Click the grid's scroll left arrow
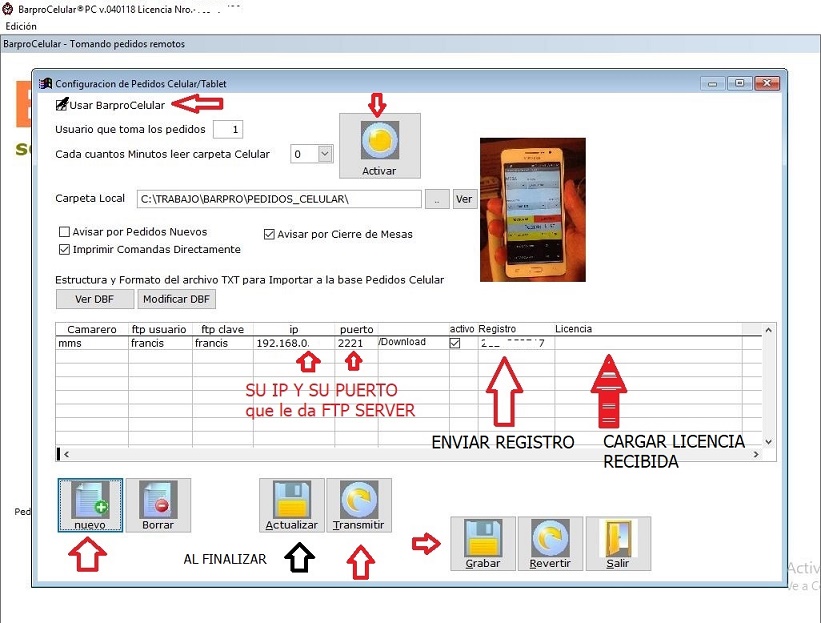The image size is (821, 623). (x=66, y=454)
